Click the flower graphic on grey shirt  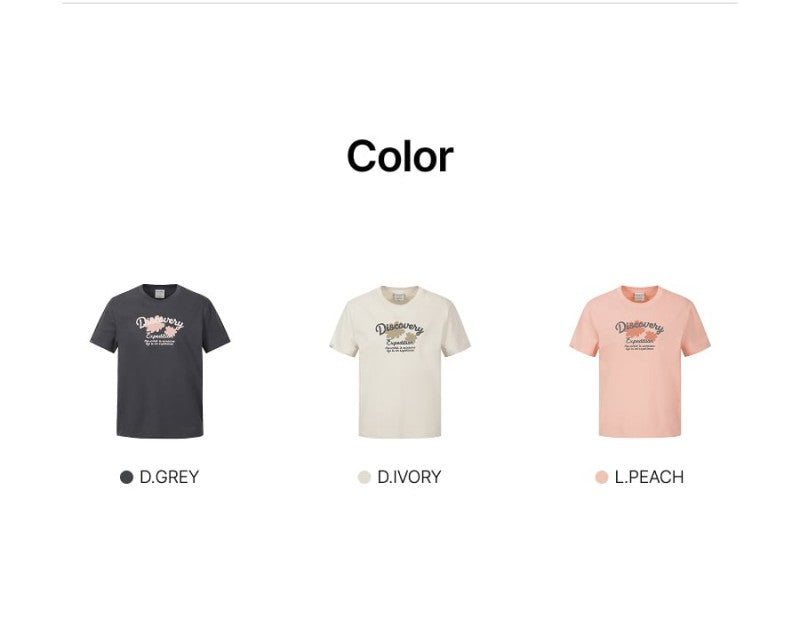162,330
